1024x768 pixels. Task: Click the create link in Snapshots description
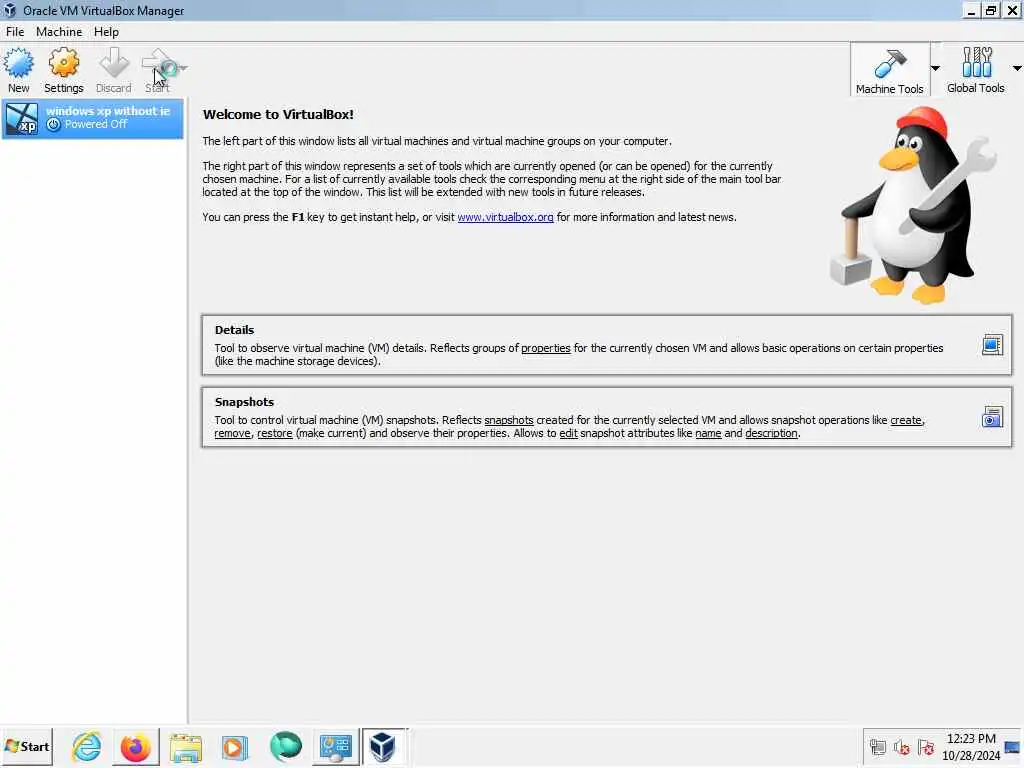pyautogui.click(x=906, y=420)
